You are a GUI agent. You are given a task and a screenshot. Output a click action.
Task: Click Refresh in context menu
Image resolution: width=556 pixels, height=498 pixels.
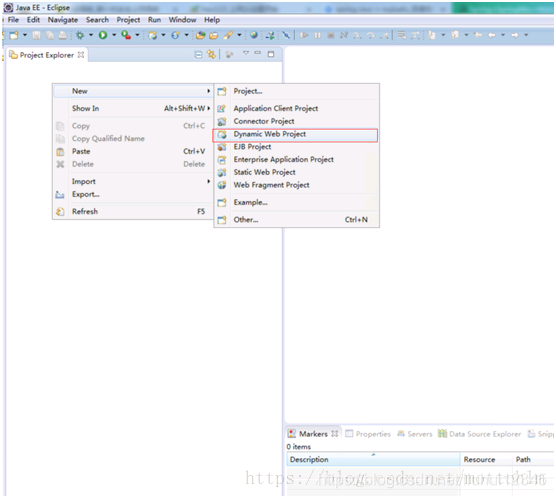coord(133,211)
